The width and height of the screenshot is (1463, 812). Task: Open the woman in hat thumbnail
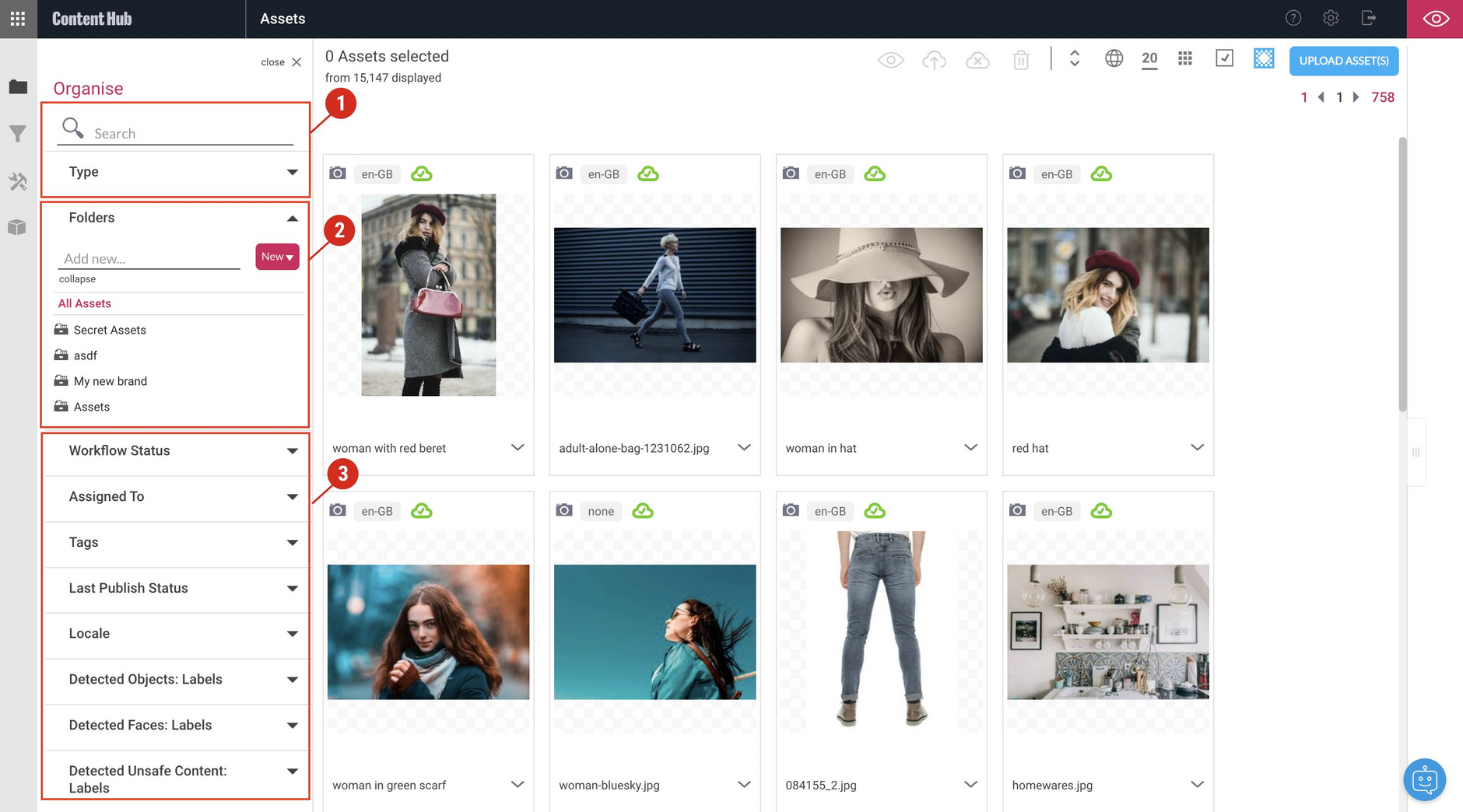[x=882, y=295]
